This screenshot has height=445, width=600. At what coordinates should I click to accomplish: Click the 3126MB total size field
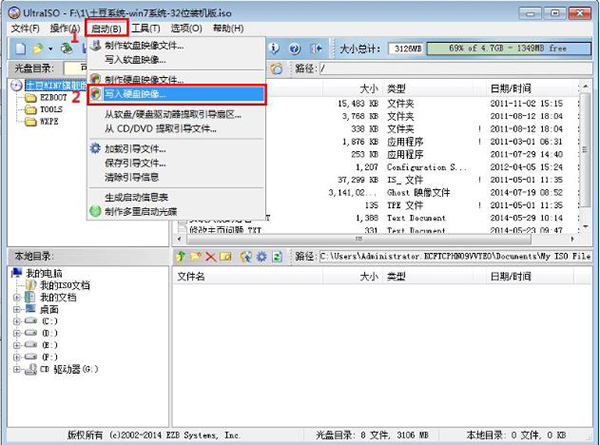click(407, 49)
